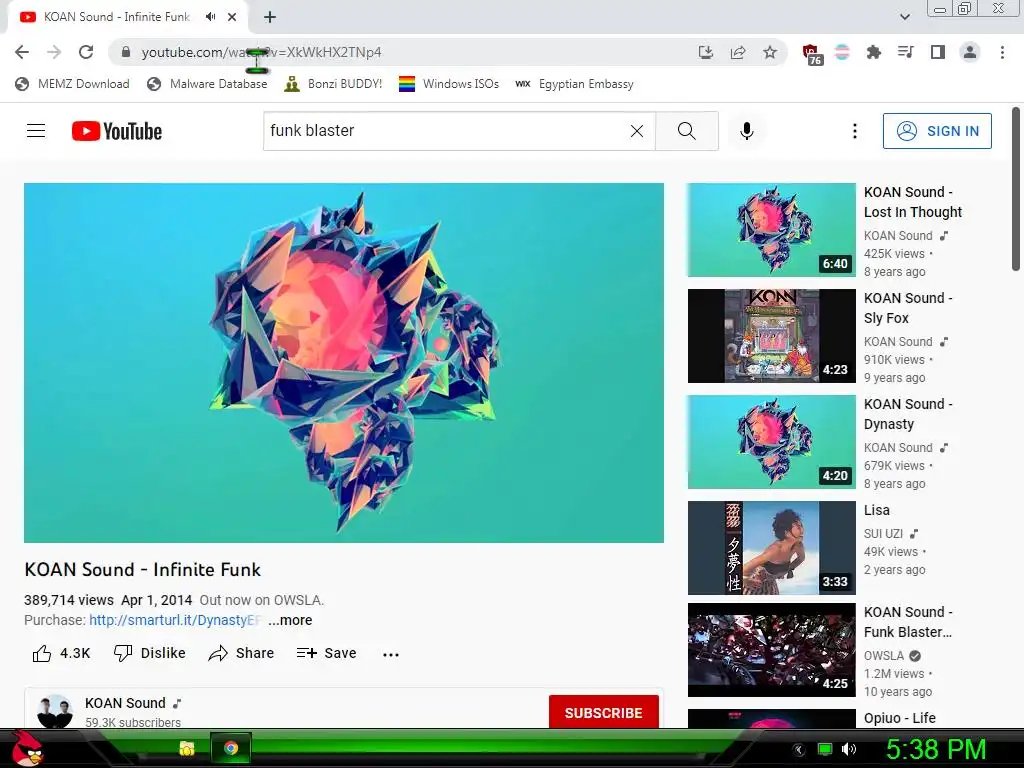This screenshot has width=1024, height=768.
Task: Open the Sly Fox video thumbnail
Action: [771, 336]
